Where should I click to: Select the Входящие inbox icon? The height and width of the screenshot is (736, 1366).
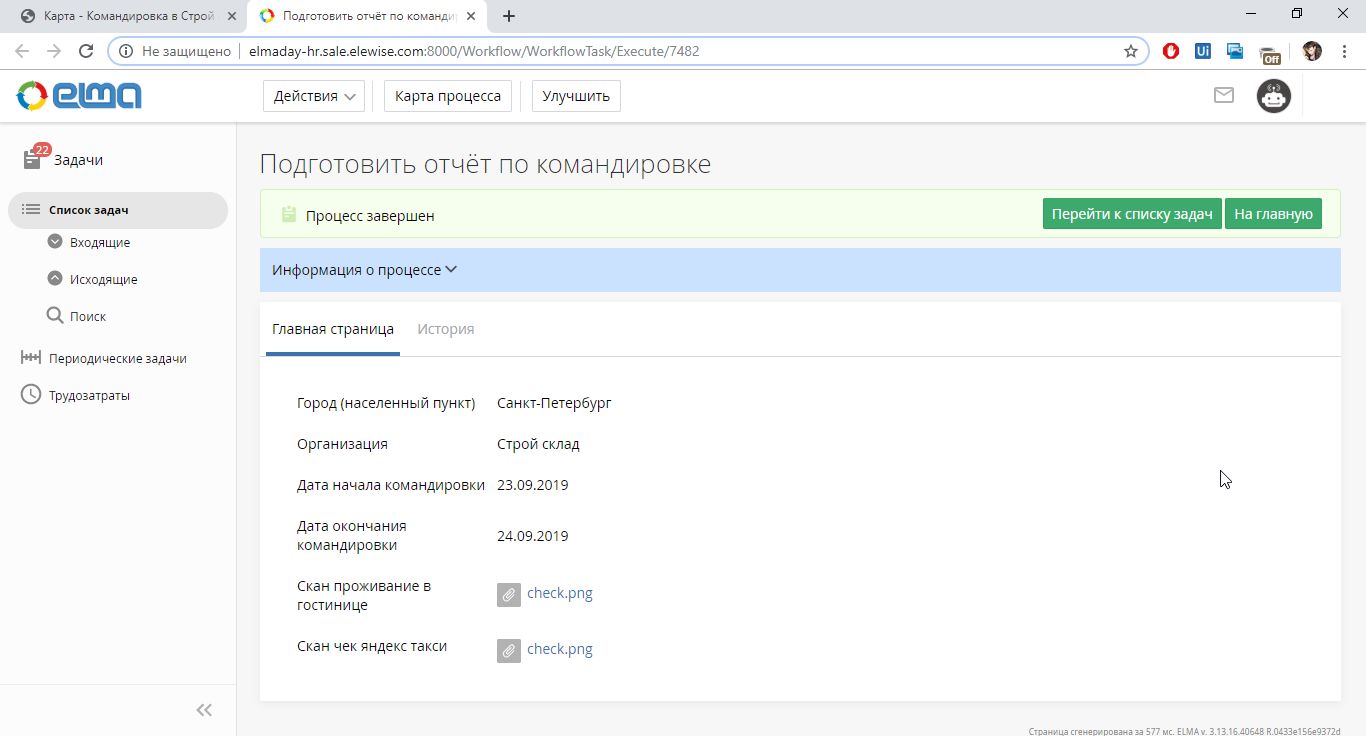pyautogui.click(x=55, y=241)
